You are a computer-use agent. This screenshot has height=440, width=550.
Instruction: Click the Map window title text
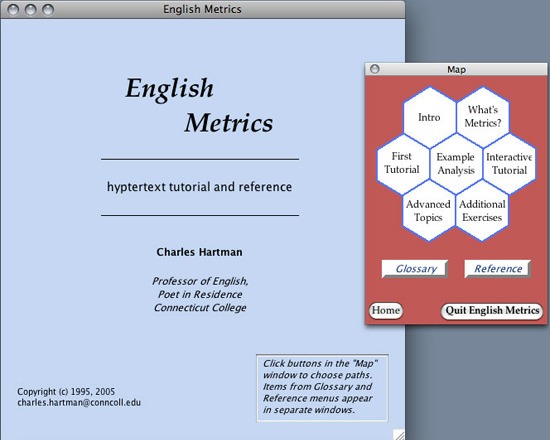(456, 69)
